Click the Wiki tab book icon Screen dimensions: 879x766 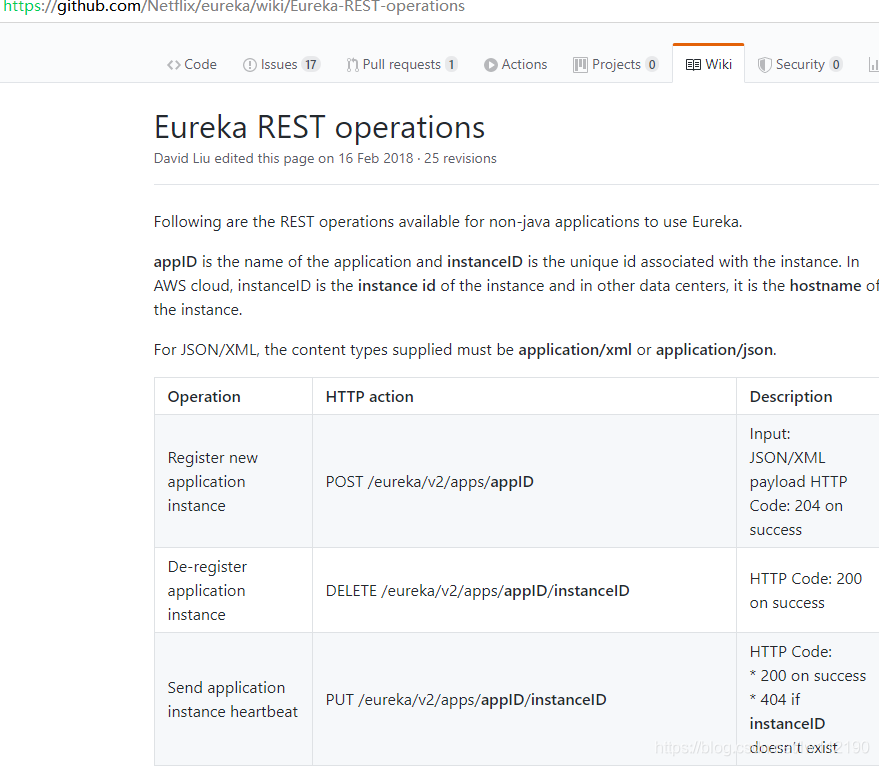tap(693, 65)
